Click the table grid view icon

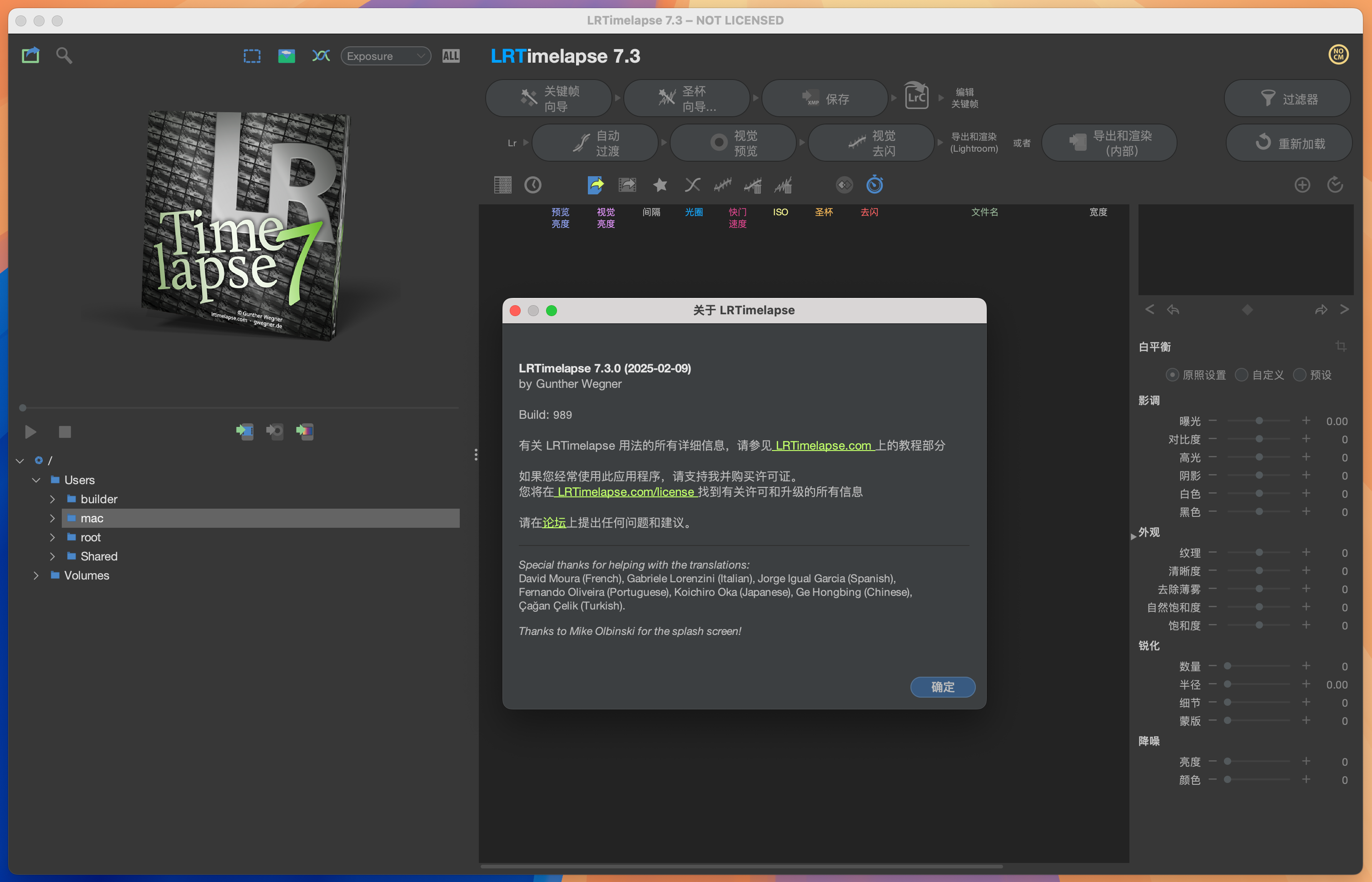pos(502,185)
